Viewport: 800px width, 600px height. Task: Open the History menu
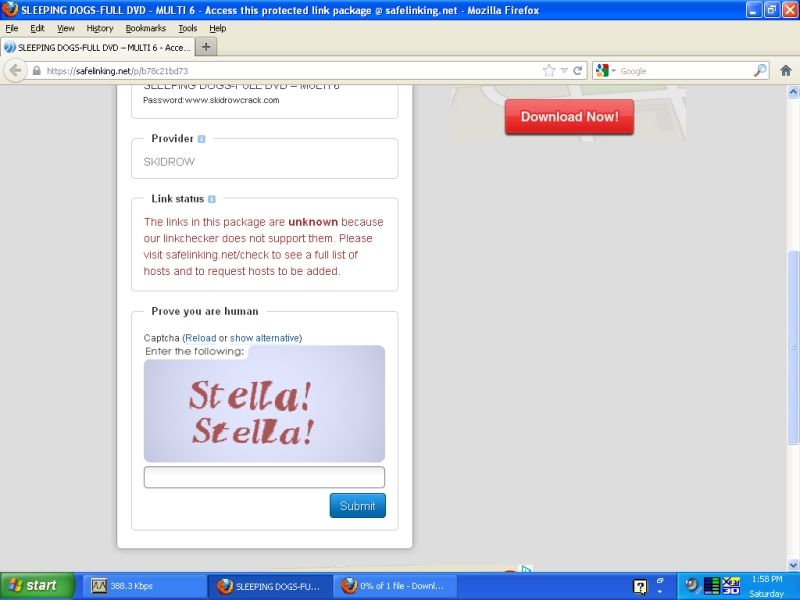(x=100, y=28)
